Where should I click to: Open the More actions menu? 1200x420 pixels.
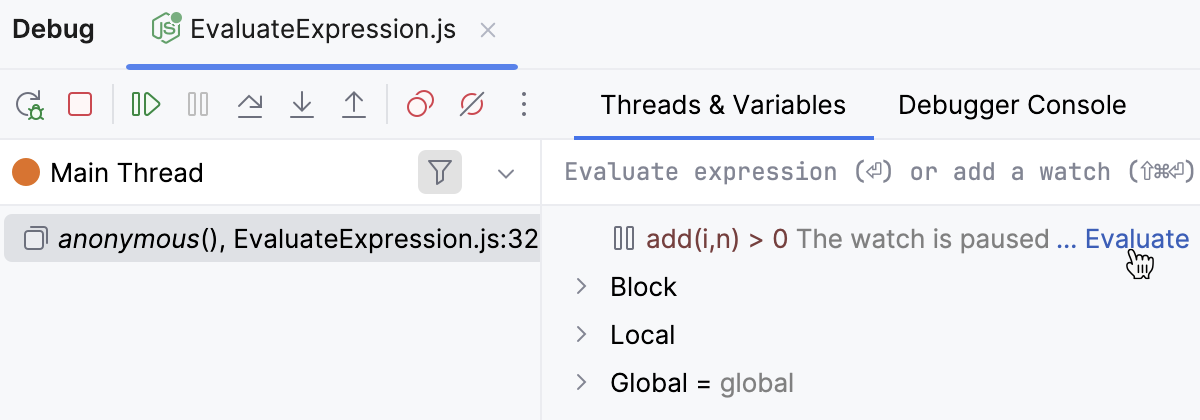click(524, 104)
